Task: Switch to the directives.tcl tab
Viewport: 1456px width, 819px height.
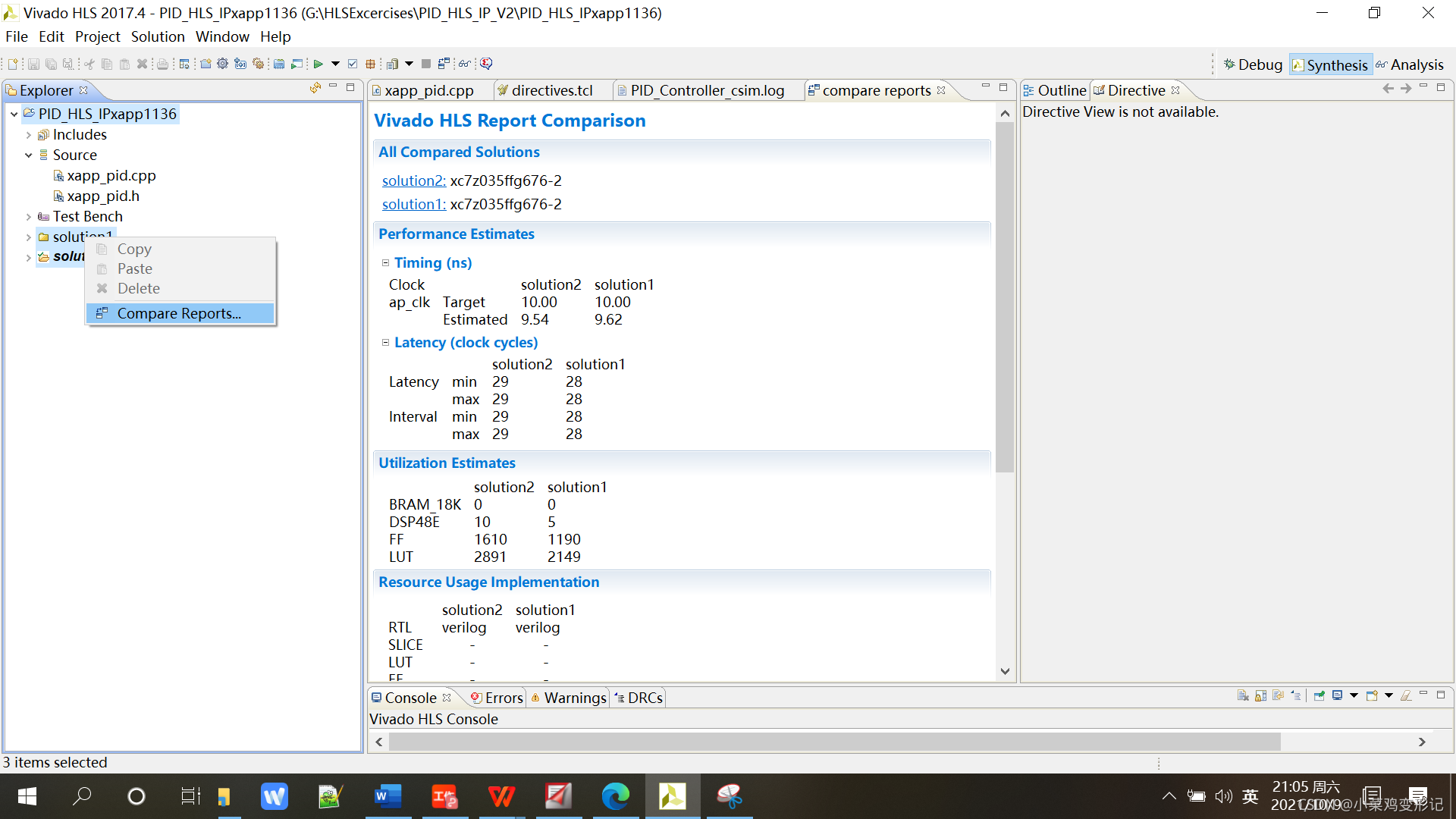Action: click(551, 90)
